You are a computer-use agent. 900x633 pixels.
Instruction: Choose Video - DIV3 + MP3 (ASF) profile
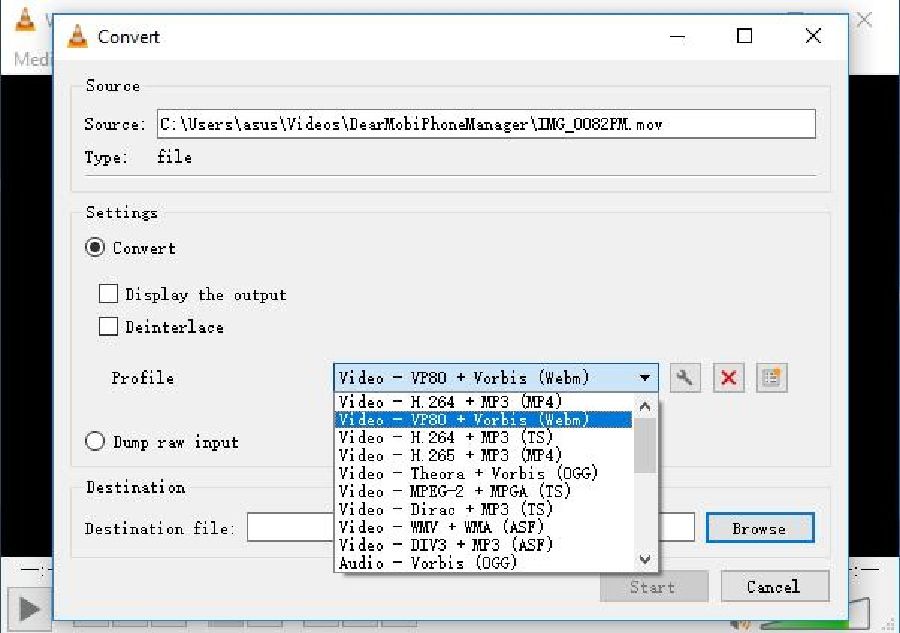483,544
